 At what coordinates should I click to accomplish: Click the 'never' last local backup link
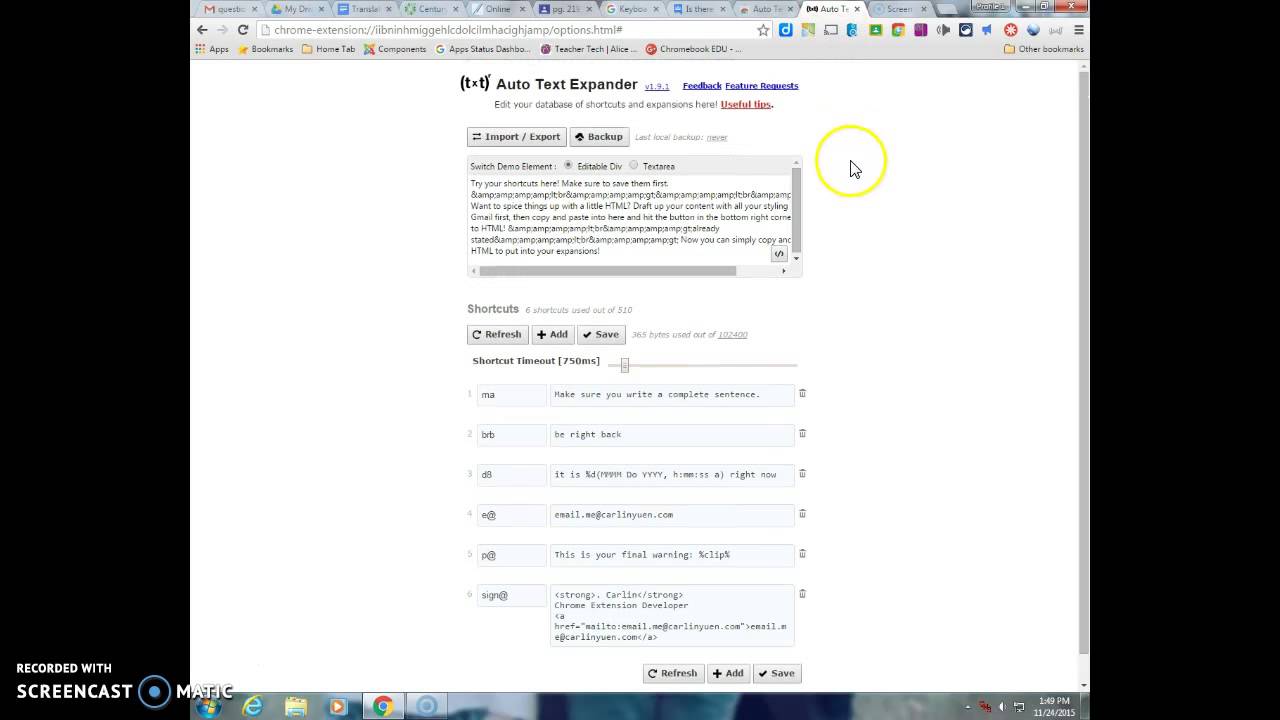pos(717,137)
